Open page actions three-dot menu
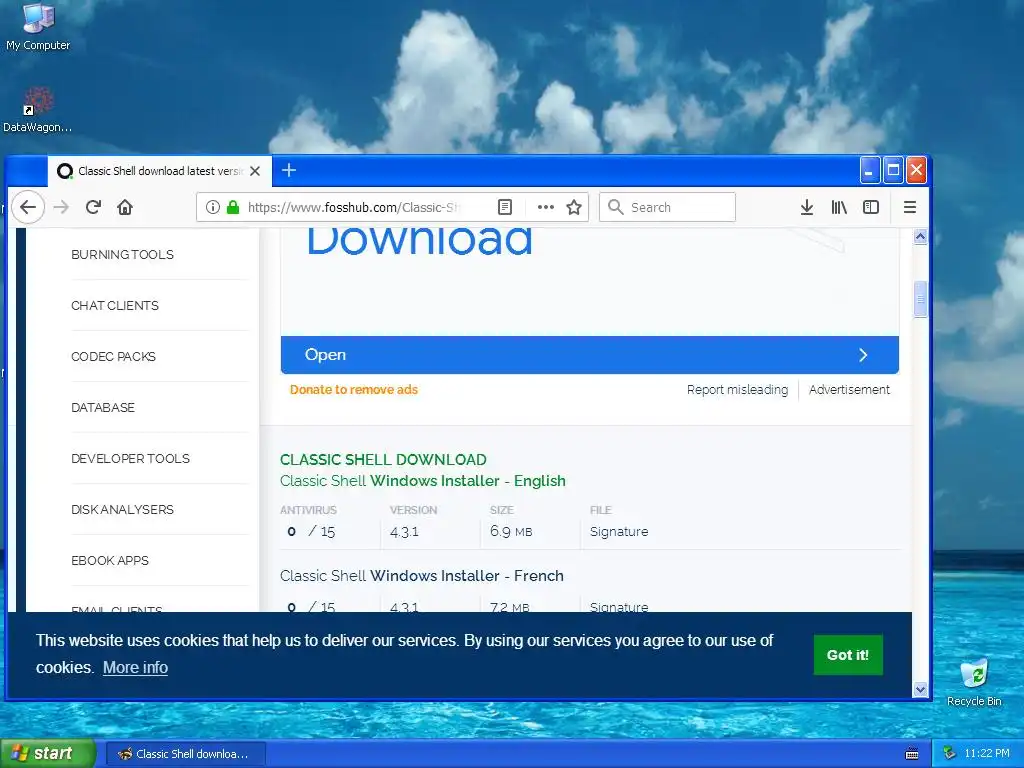 pyautogui.click(x=545, y=207)
